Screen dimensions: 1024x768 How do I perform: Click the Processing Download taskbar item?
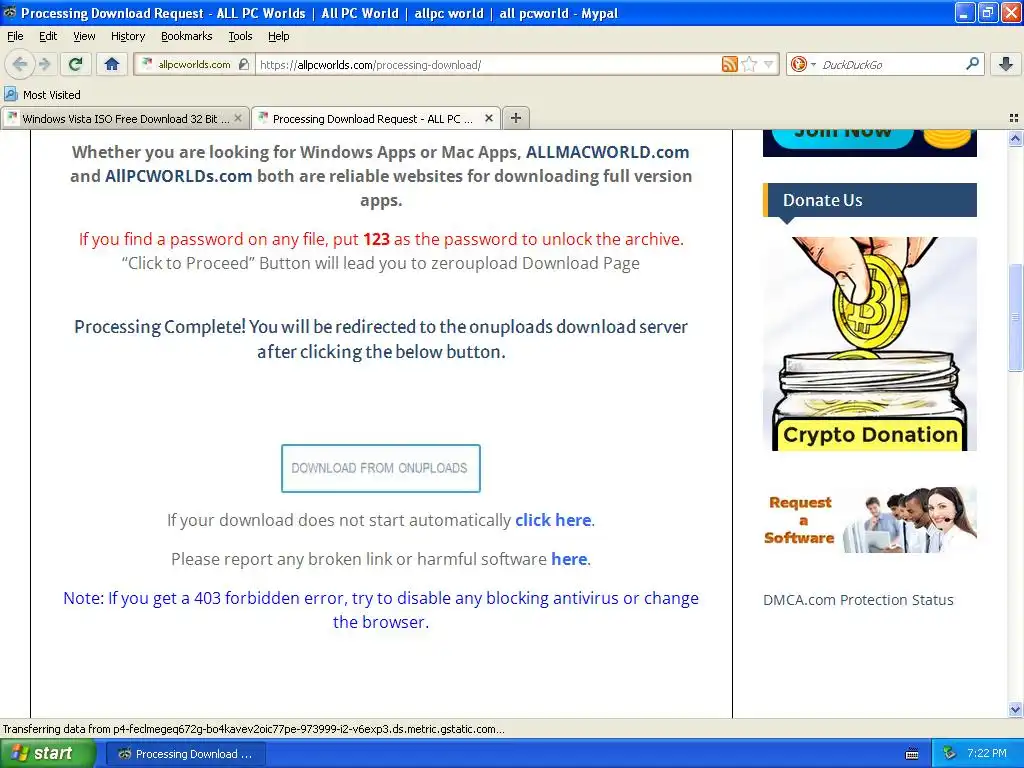pyautogui.click(x=184, y=754)
